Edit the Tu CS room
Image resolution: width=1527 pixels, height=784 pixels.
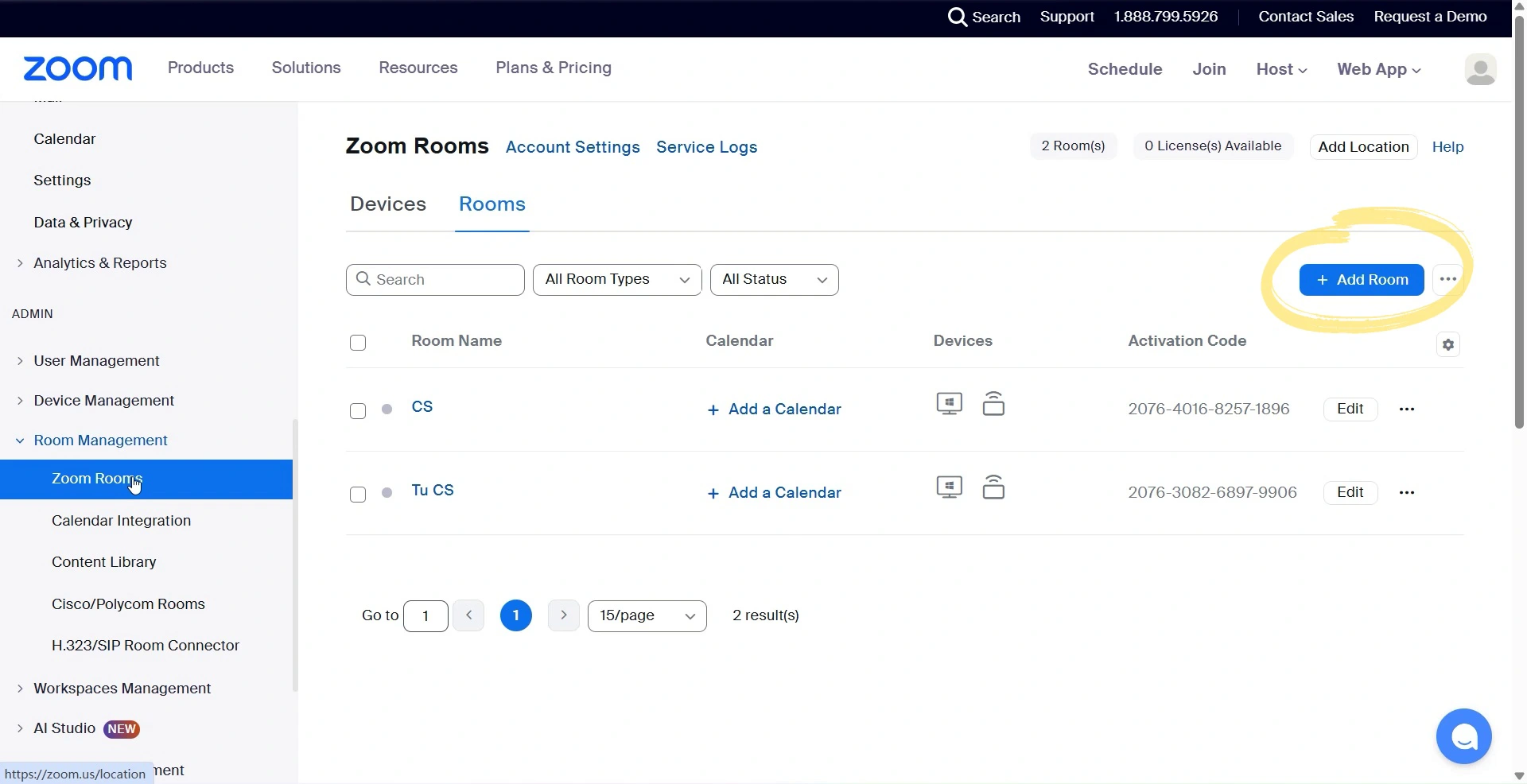tap(1350, 492)
